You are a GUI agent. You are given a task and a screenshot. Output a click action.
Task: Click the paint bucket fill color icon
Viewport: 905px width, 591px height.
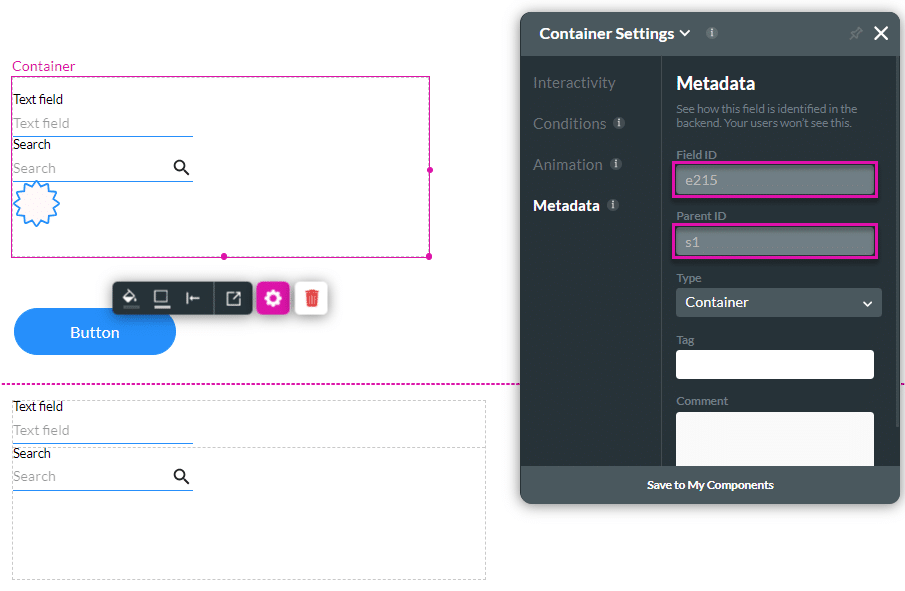point(130,298)
